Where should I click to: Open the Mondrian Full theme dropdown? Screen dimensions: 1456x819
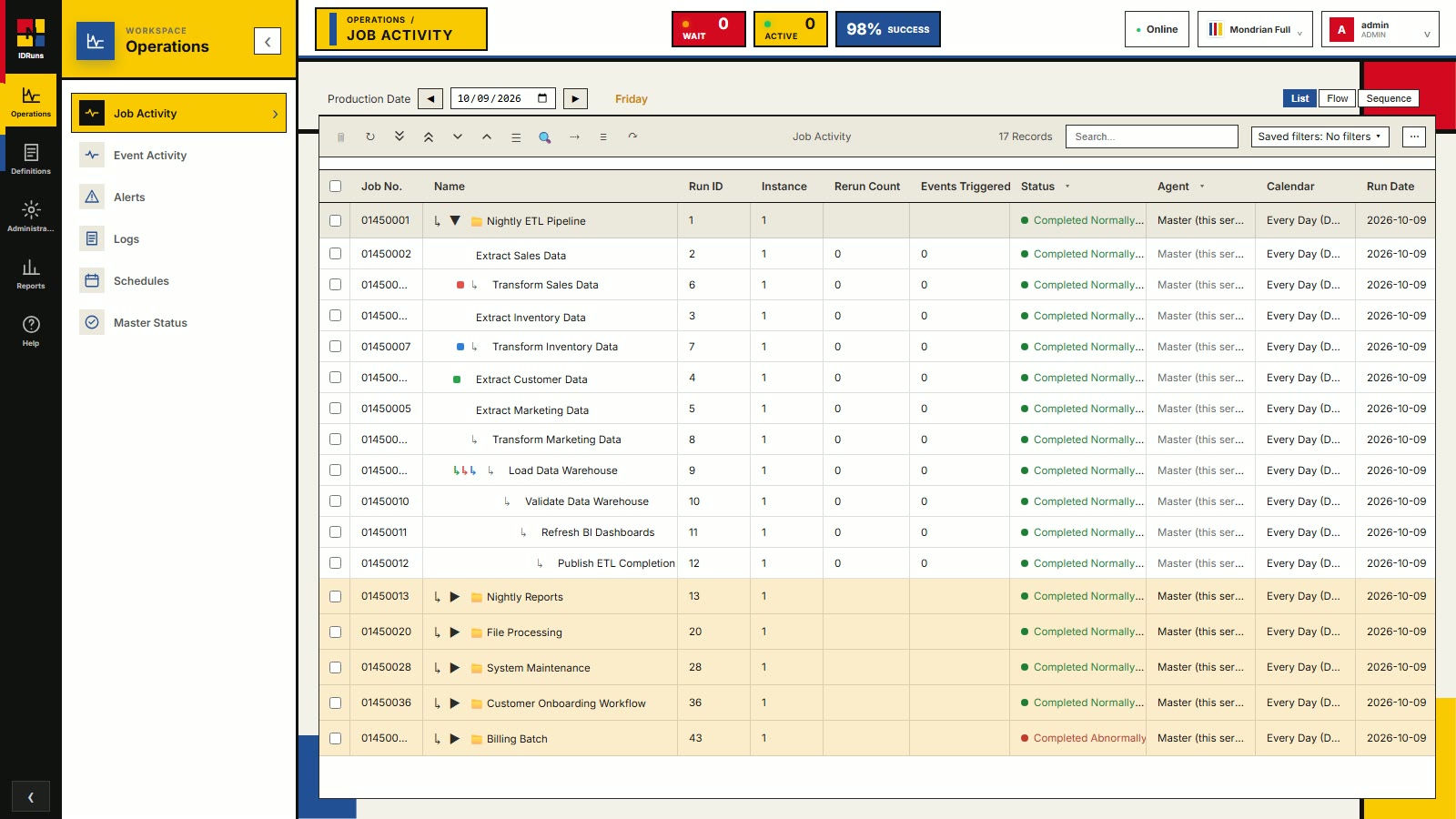(x=1255, y=29)
